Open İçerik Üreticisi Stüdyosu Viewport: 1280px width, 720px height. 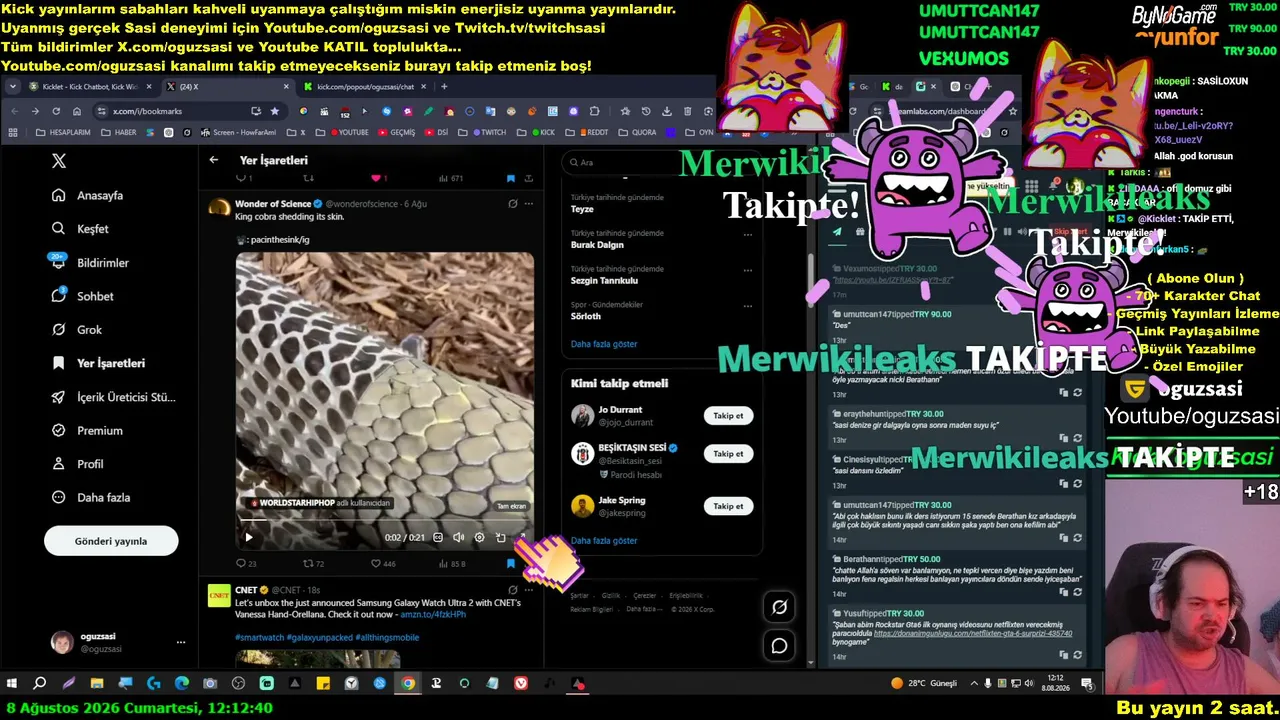[114, 397]
